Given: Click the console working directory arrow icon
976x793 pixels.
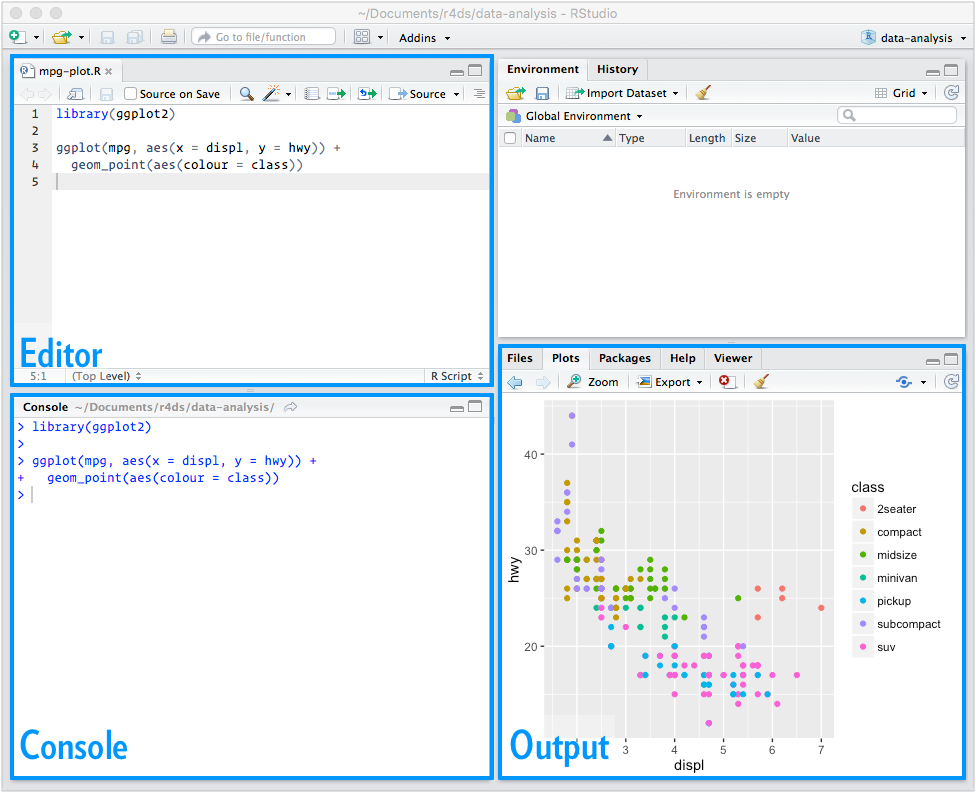Looking at the screenshot, I should (x=290, y=407).
